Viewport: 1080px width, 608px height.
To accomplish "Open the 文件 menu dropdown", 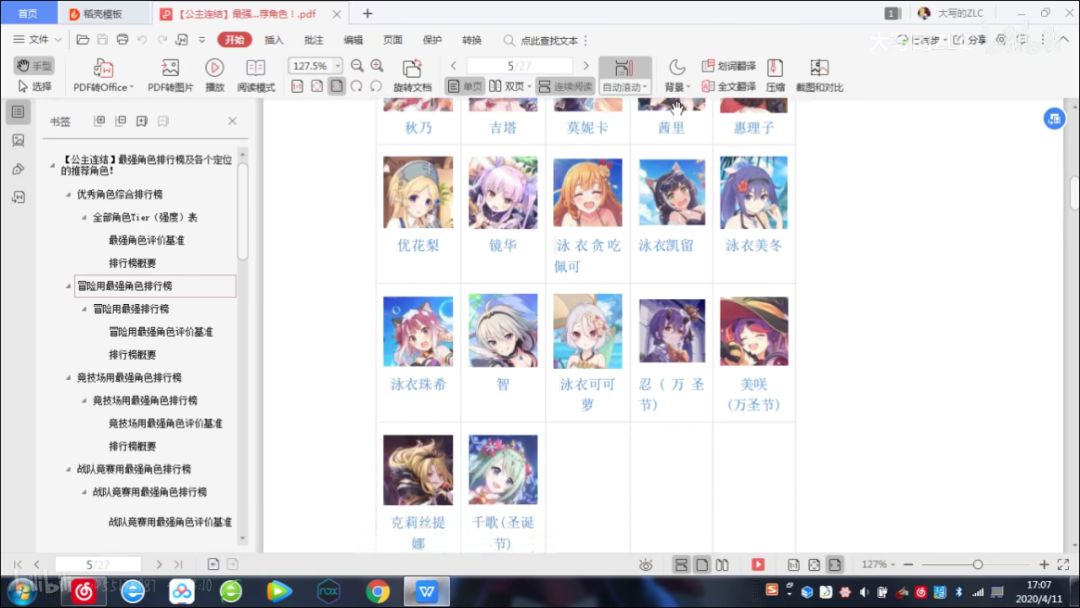I will pos(37,40).
